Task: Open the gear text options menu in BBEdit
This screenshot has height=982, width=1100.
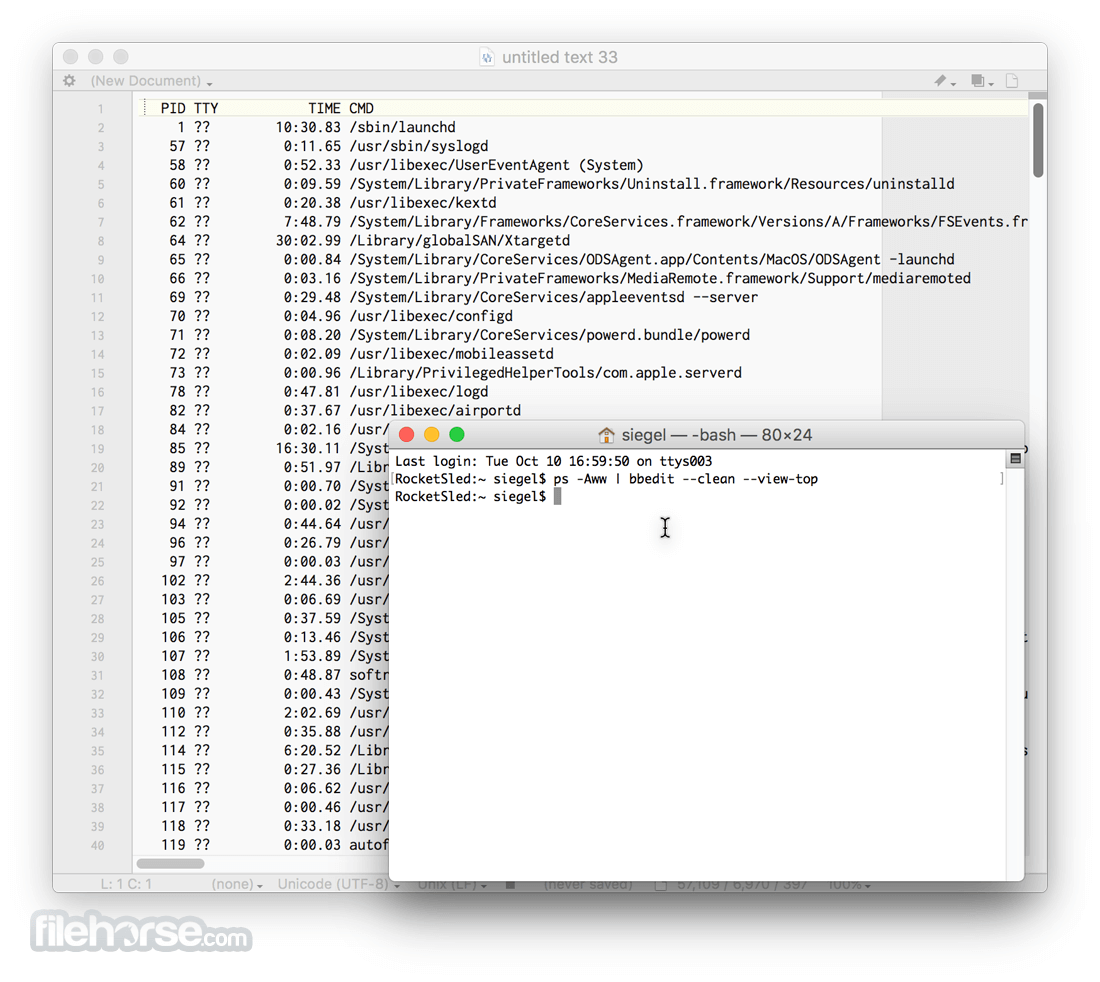Action: pos(69,81)
